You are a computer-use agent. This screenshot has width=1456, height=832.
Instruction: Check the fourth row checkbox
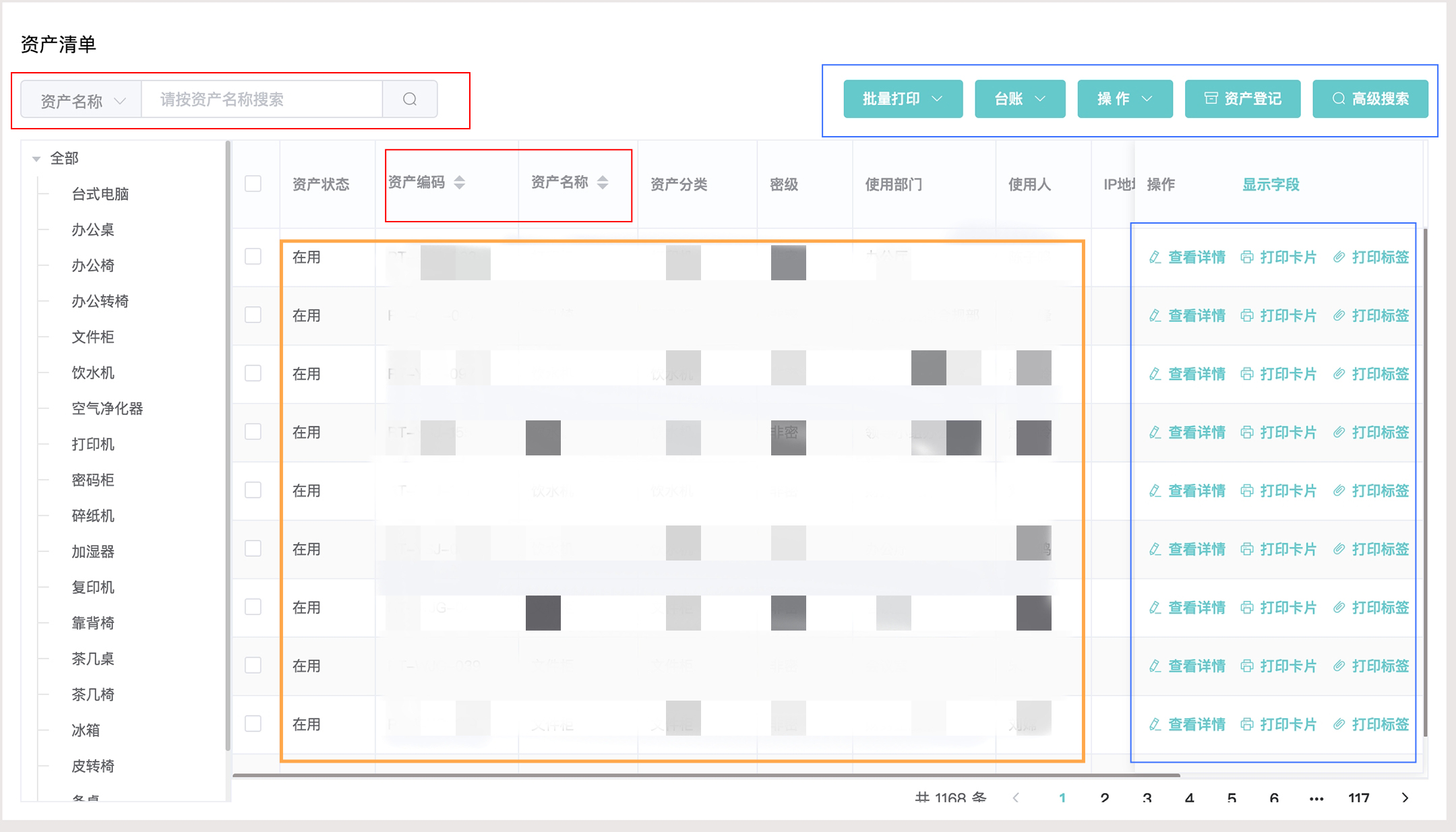pyautogui.click(x=253, y=432)
